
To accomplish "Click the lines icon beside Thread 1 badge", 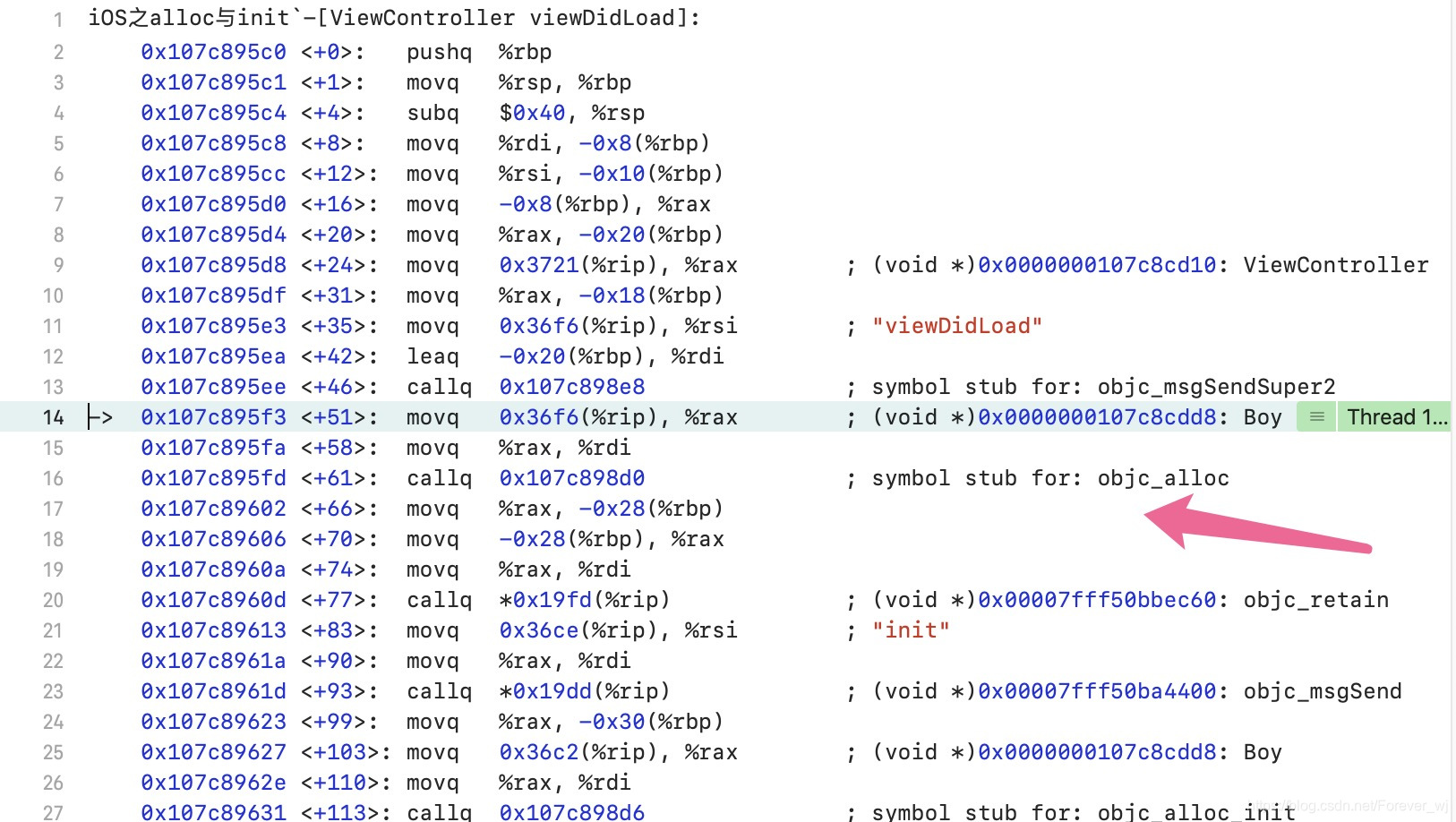I will coord(1316,417).
